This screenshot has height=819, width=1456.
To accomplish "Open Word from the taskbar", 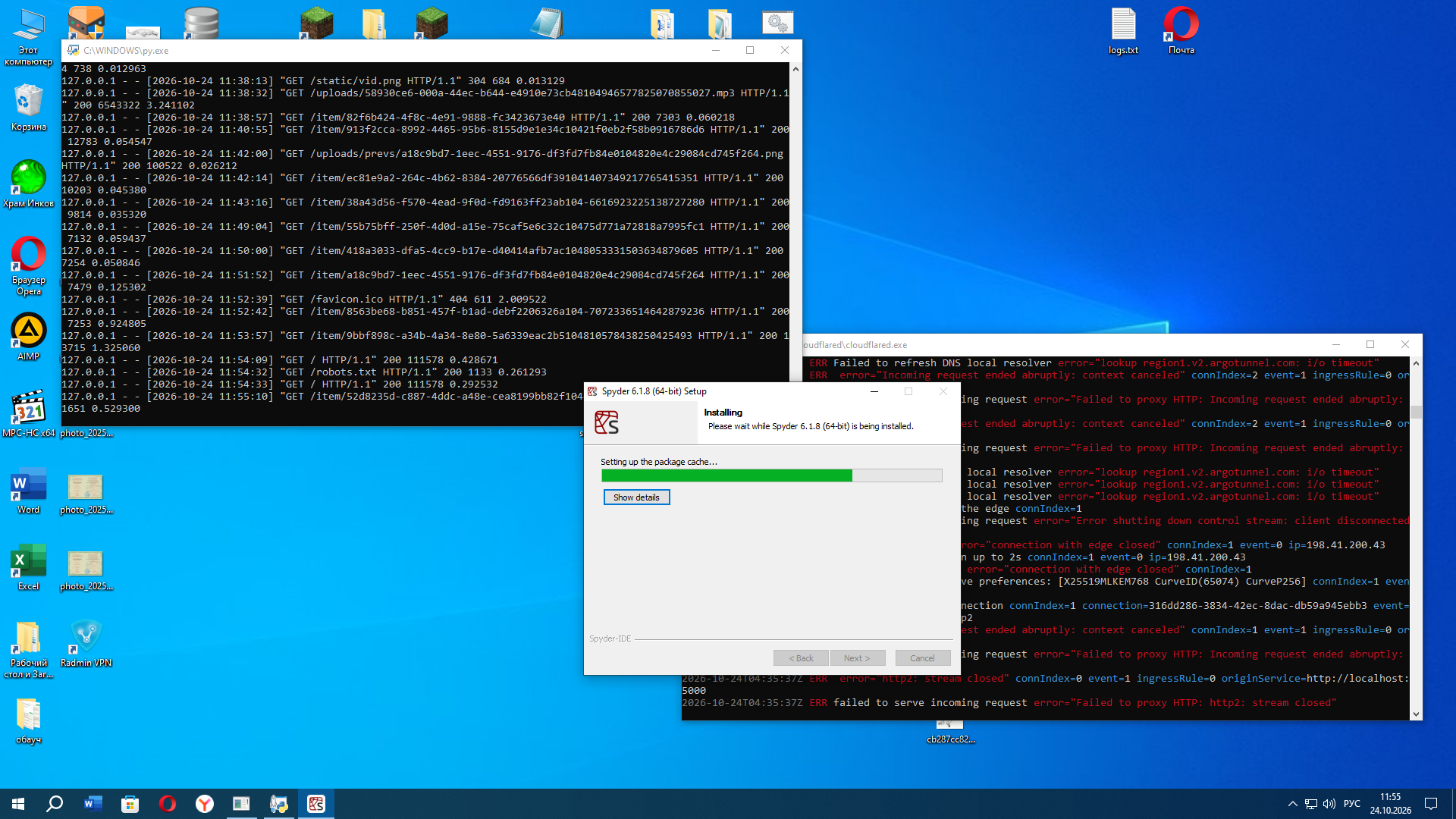I will point(93,804).
